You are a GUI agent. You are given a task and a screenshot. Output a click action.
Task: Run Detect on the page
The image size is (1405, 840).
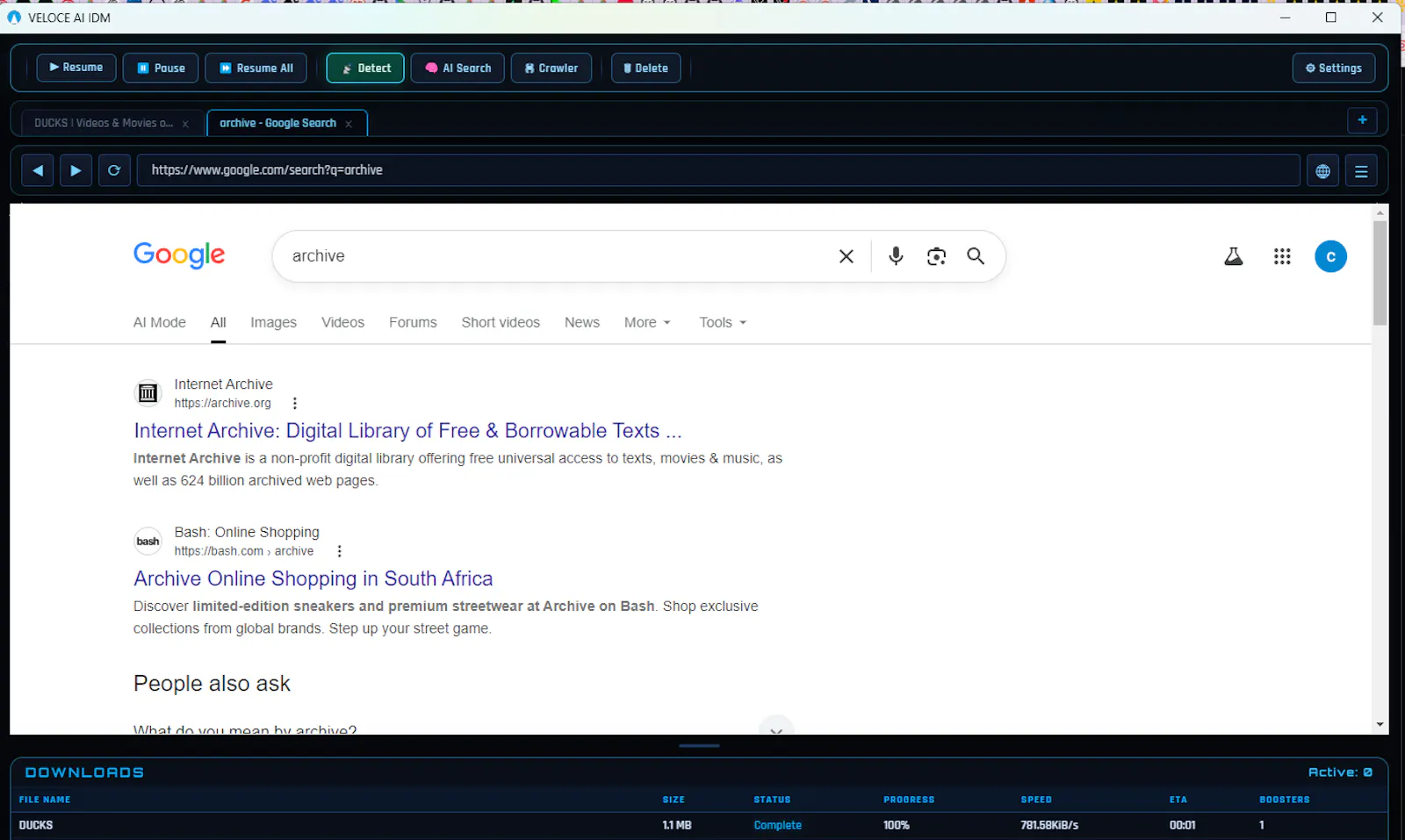point(365,68)
